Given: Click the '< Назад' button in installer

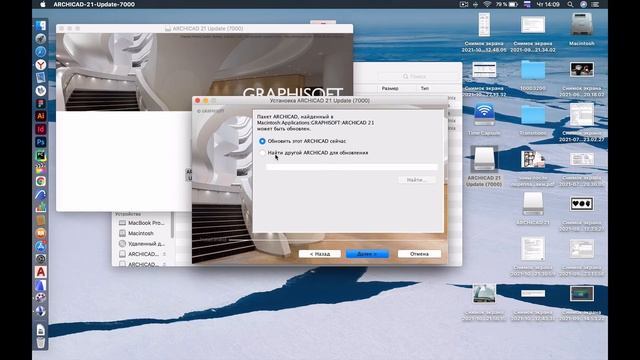Looking at the screenshot, I should coord(320,254).
